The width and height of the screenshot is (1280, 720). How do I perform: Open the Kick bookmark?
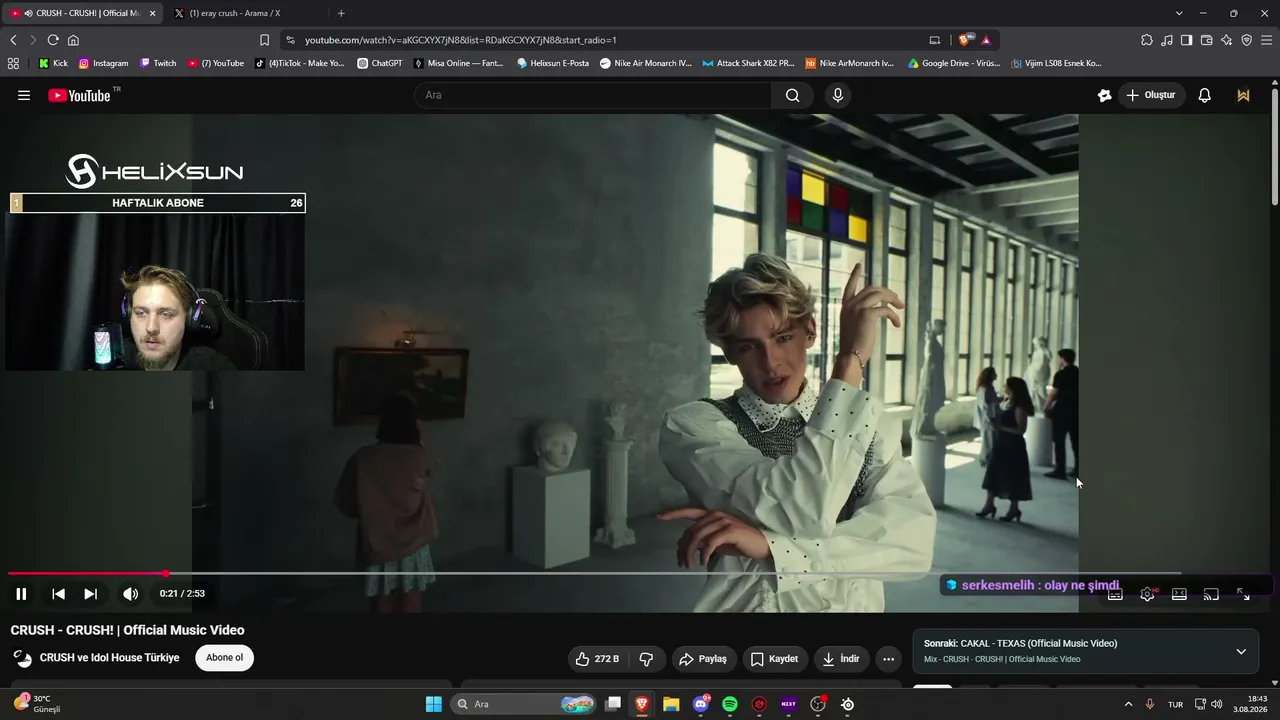53,63
